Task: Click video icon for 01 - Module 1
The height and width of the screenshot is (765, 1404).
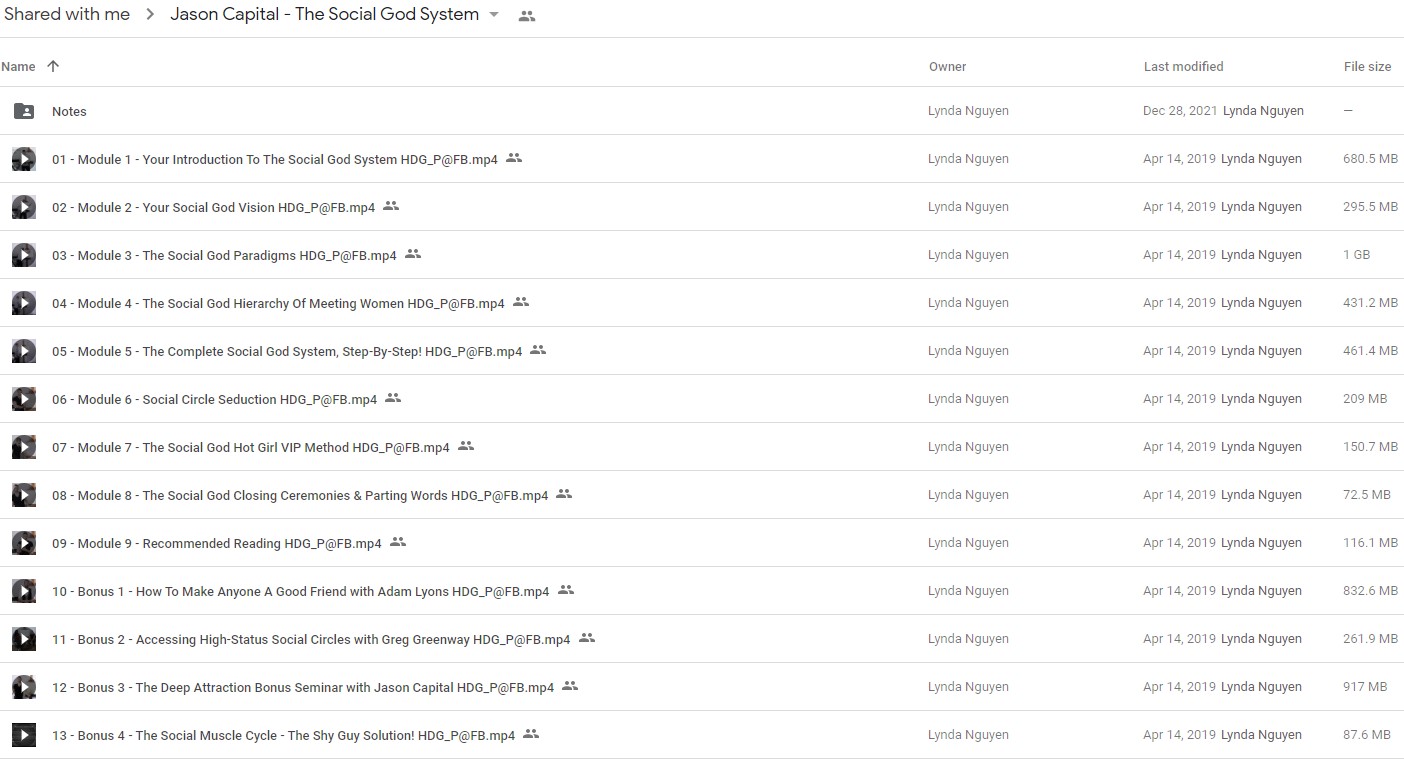Action: coord(24,159)
